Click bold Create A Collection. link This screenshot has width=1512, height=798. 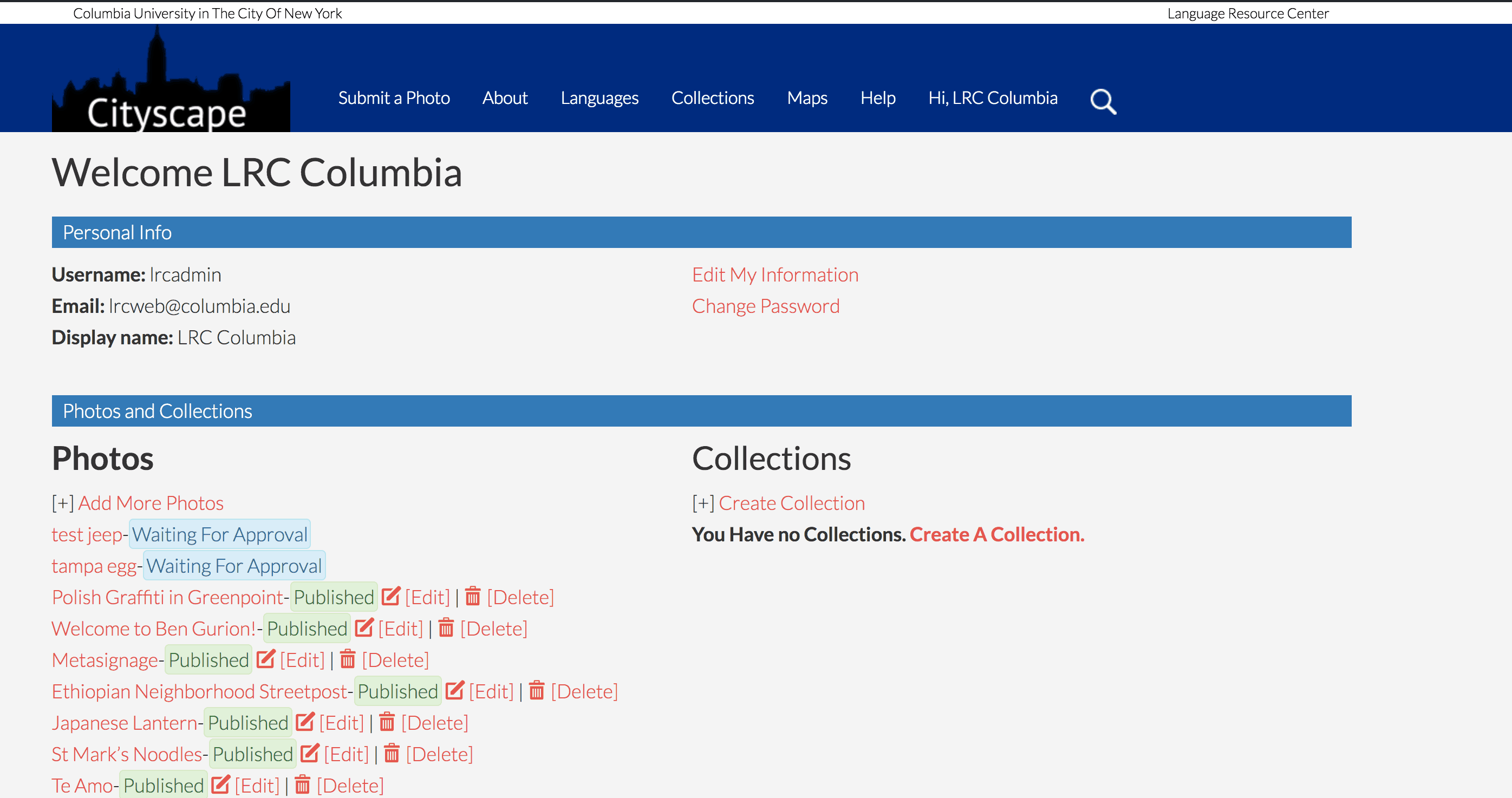(x=996, y=534)
